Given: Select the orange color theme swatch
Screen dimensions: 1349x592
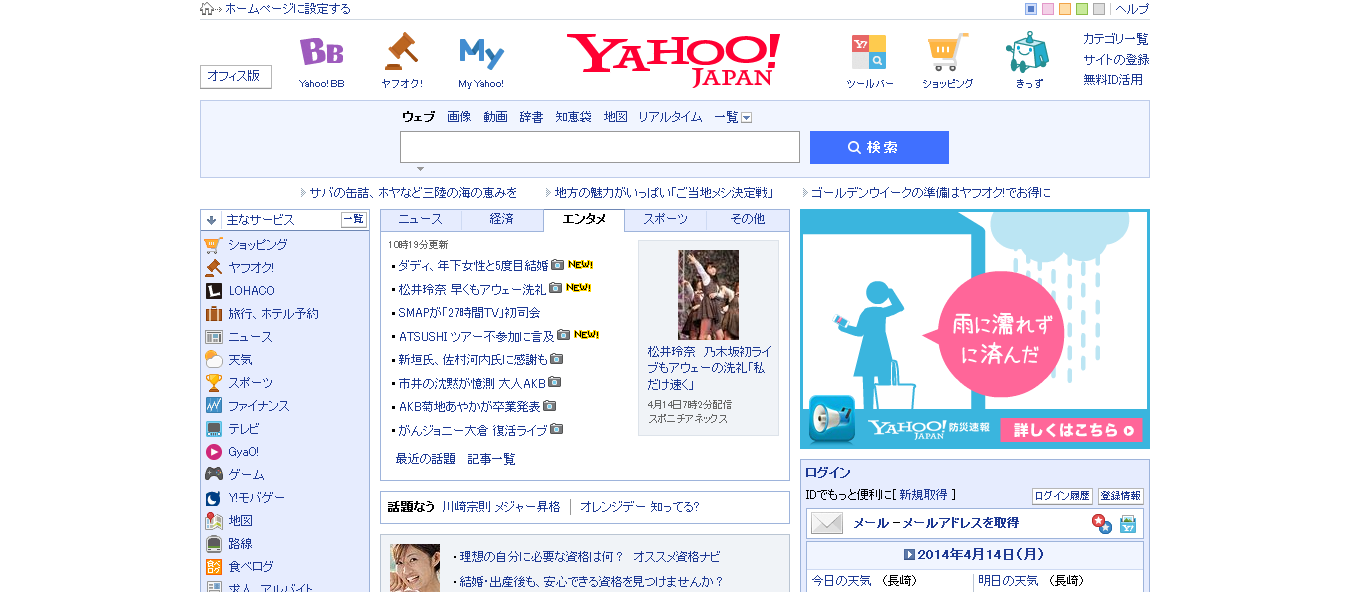Looking at the screenshot, I should tap(1065, 9).
